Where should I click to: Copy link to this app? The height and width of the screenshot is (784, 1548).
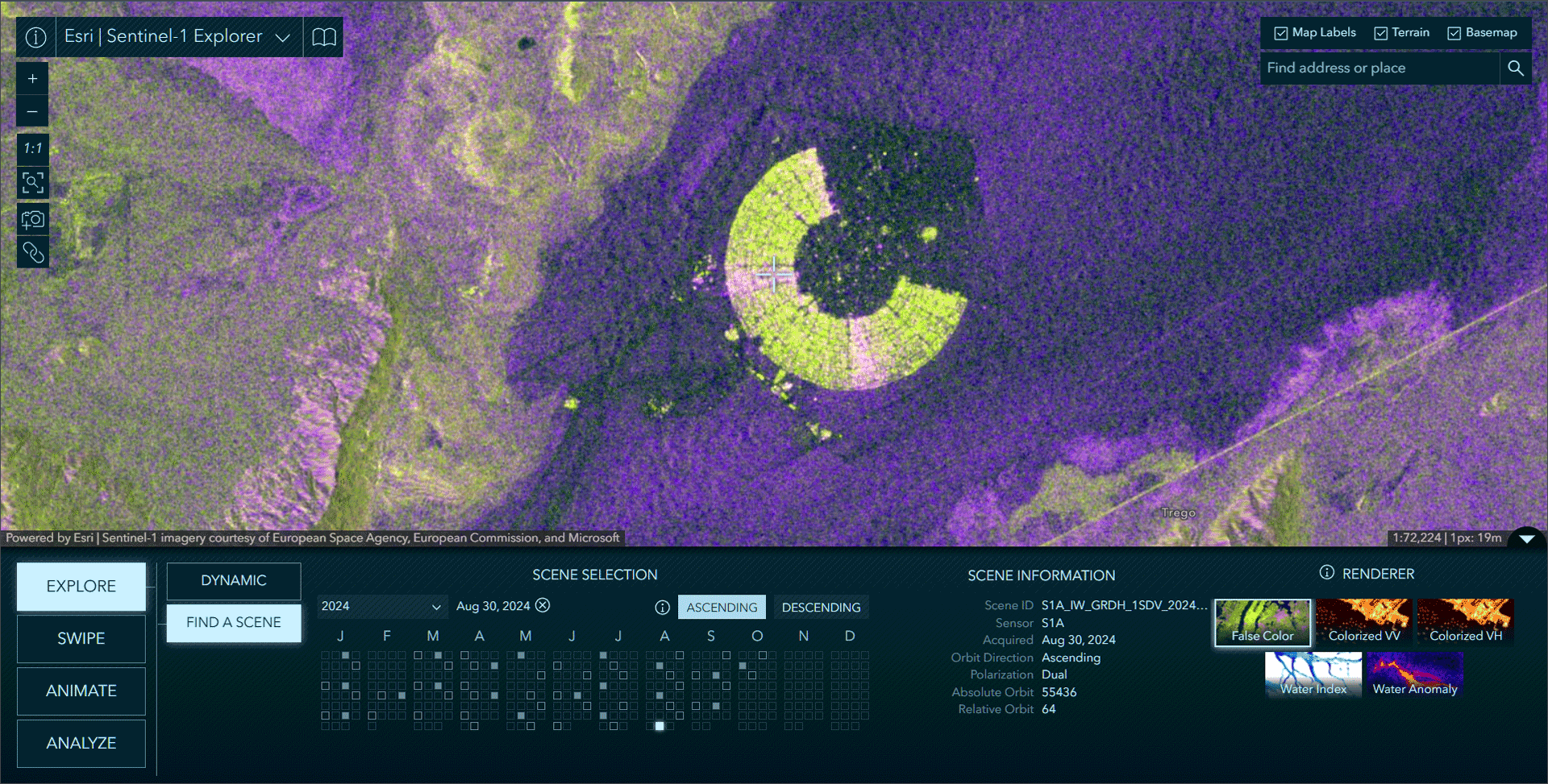click(33, 253)
